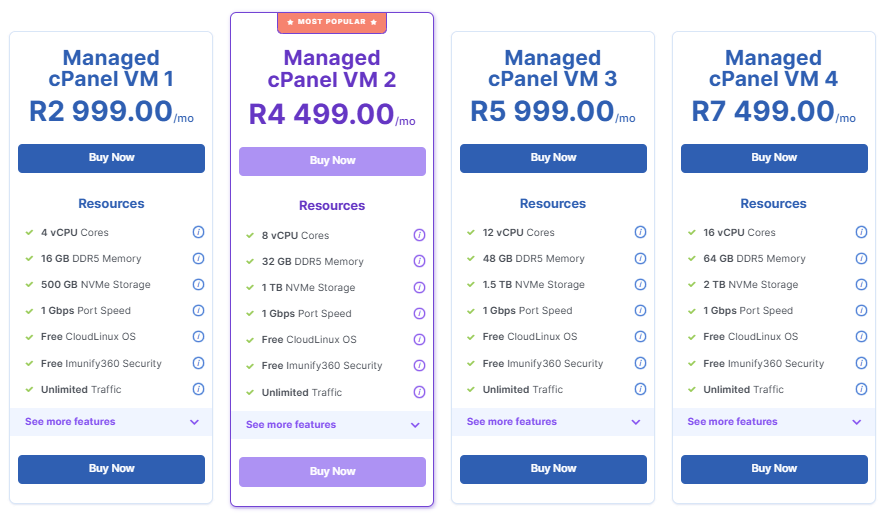
Task: Expand See more features for cPanel VM 1
Action: 111,422
